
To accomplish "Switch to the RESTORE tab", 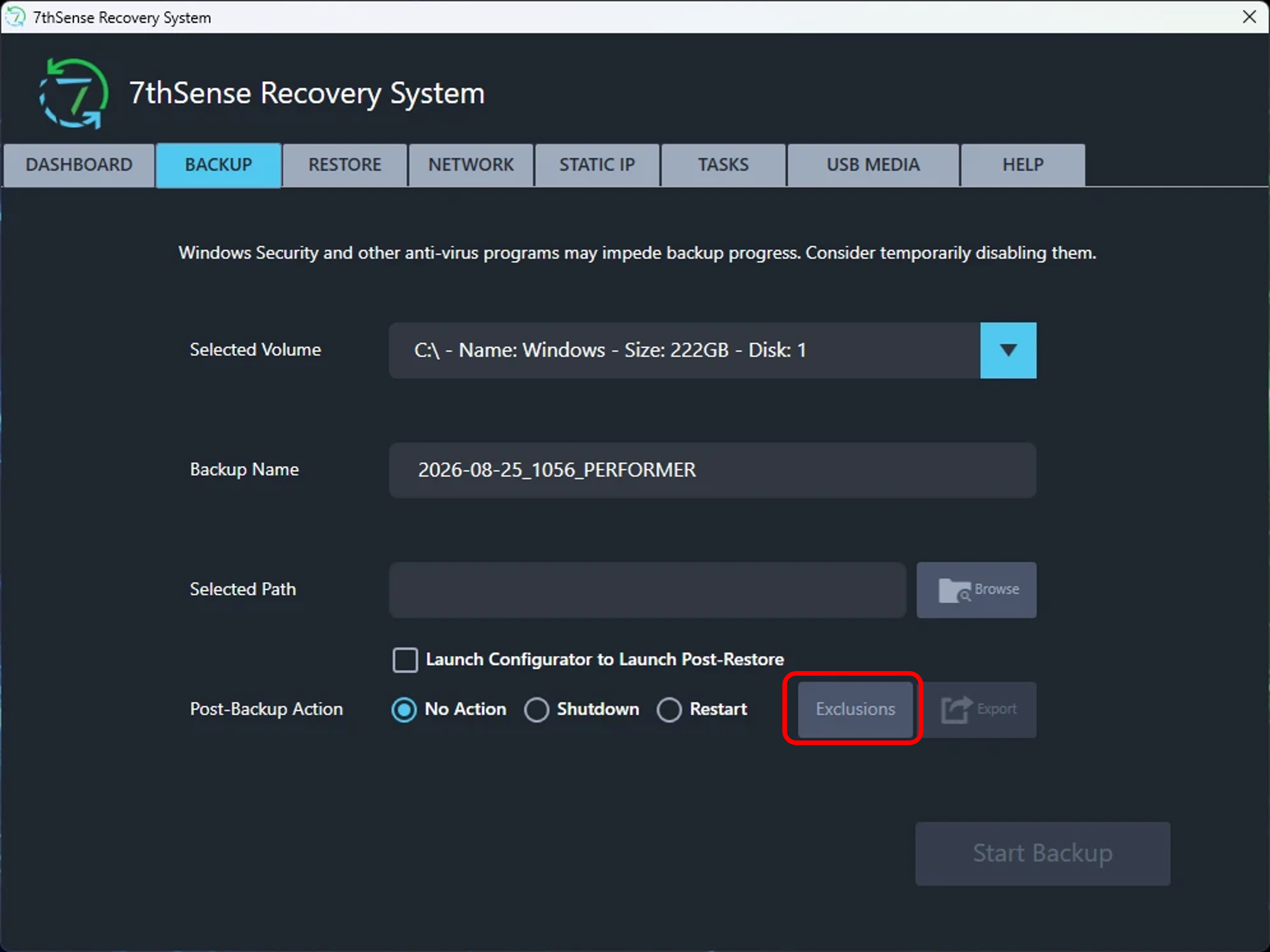I will (345, 165).
